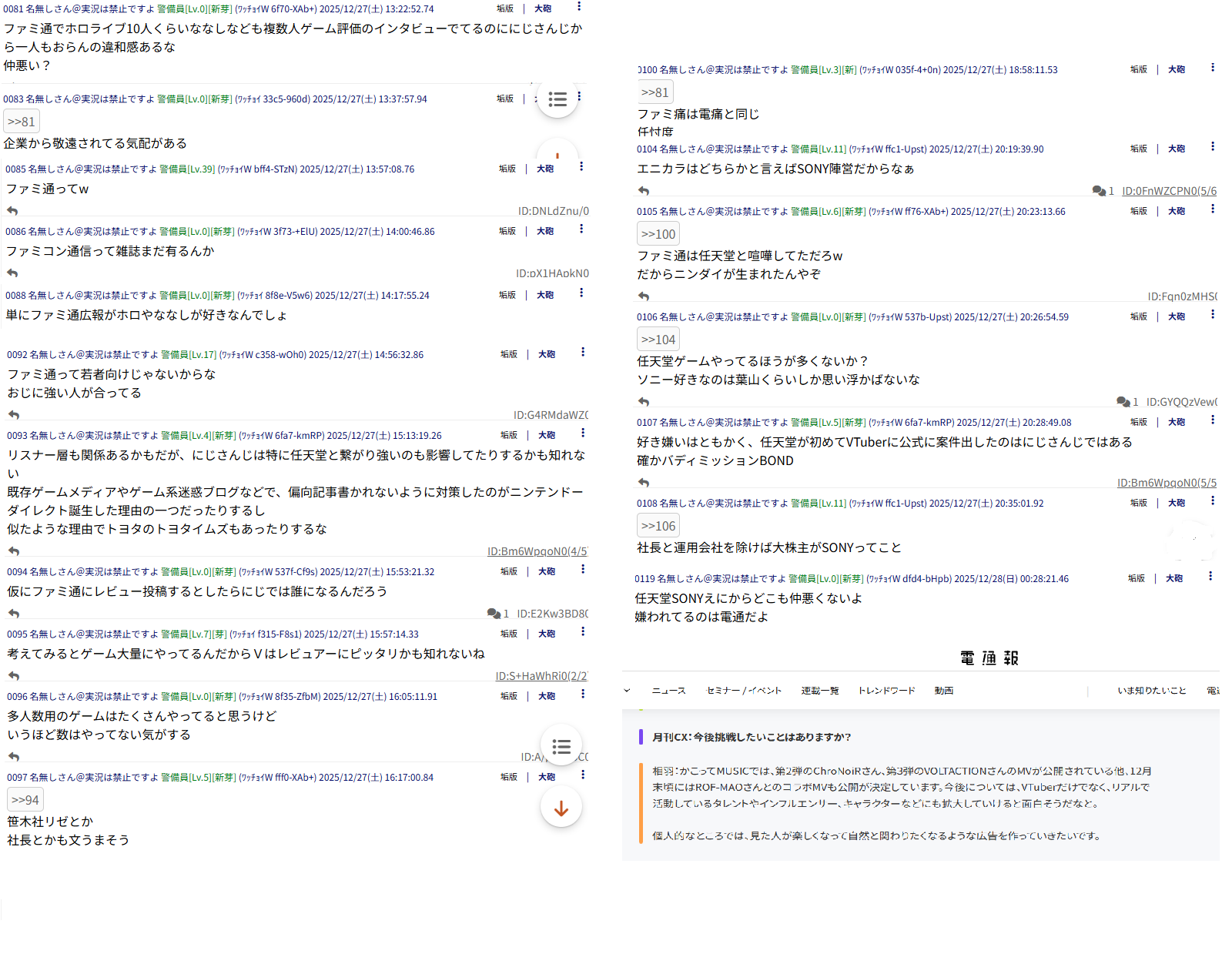
Task: Click reply arrow under post 0107
Action: pos(644,483)
